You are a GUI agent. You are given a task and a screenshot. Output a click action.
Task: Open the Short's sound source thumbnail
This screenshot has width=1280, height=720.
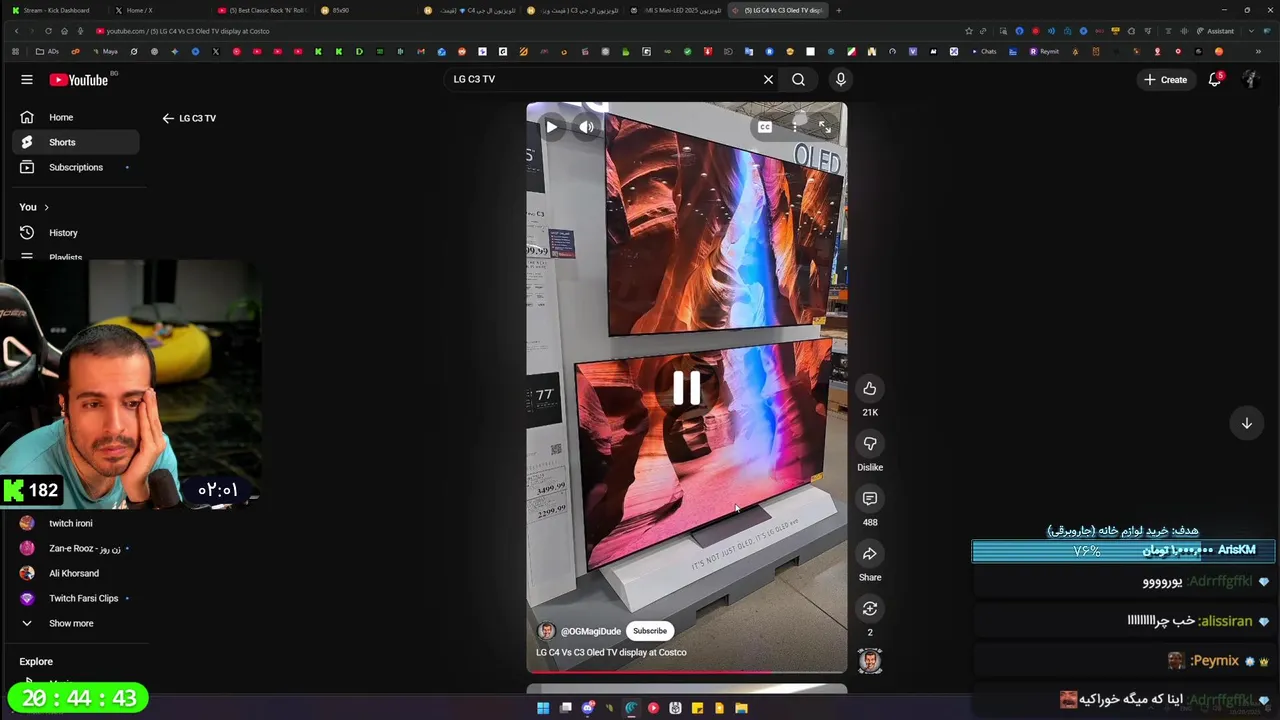point(870,661)
